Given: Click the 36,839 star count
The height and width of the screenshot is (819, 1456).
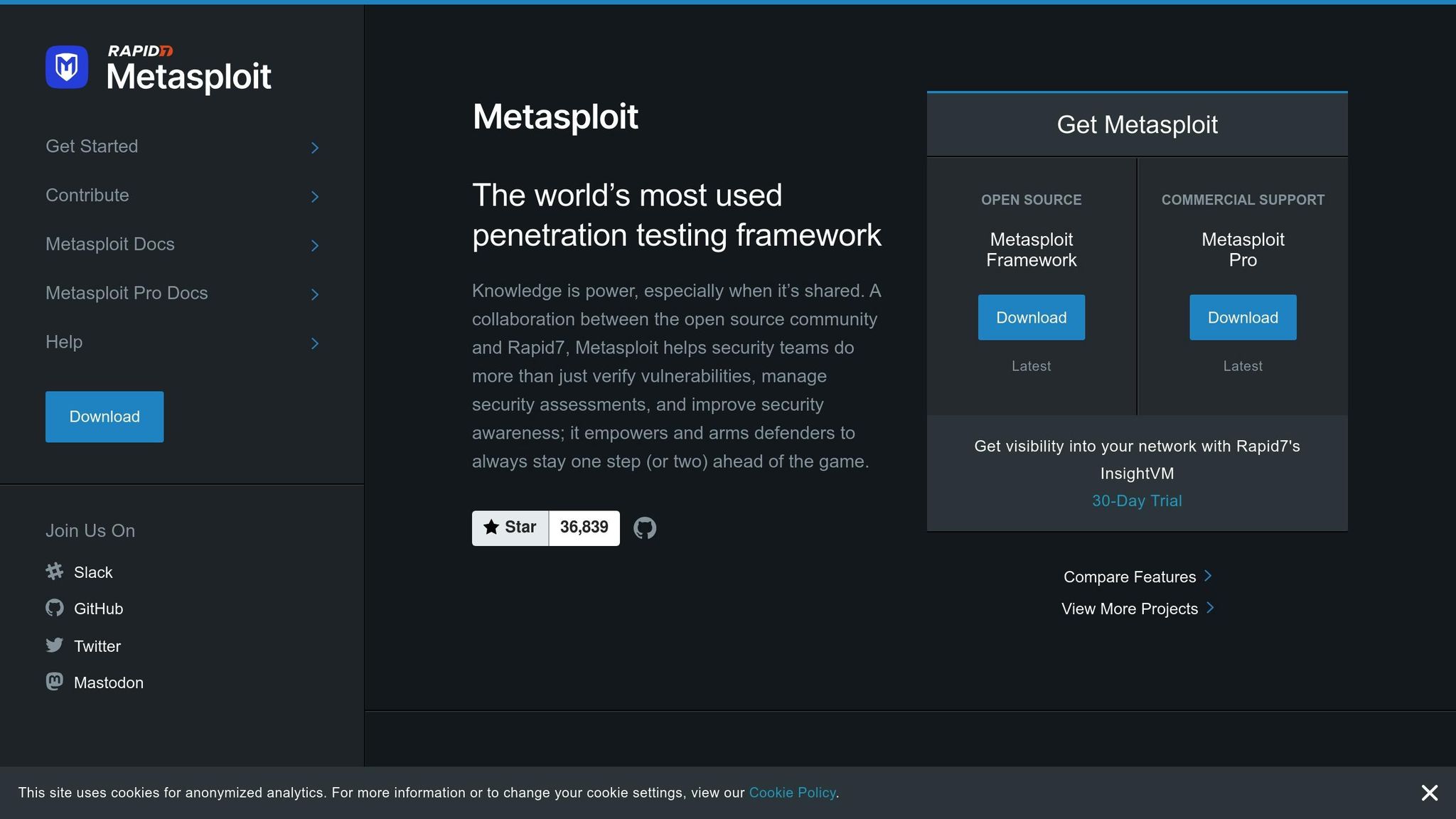Looking at the screenshot, I should (x=584, y=528).
